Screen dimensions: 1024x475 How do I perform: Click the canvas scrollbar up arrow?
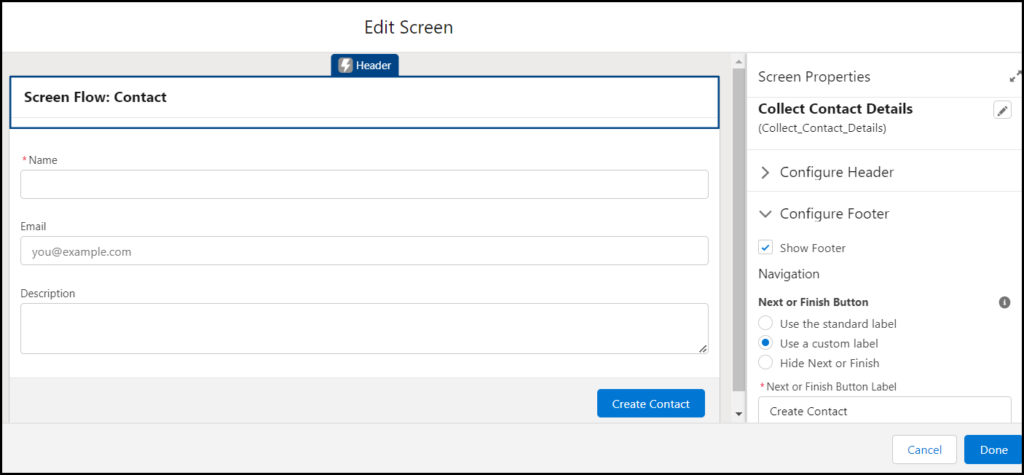point(739,62)
